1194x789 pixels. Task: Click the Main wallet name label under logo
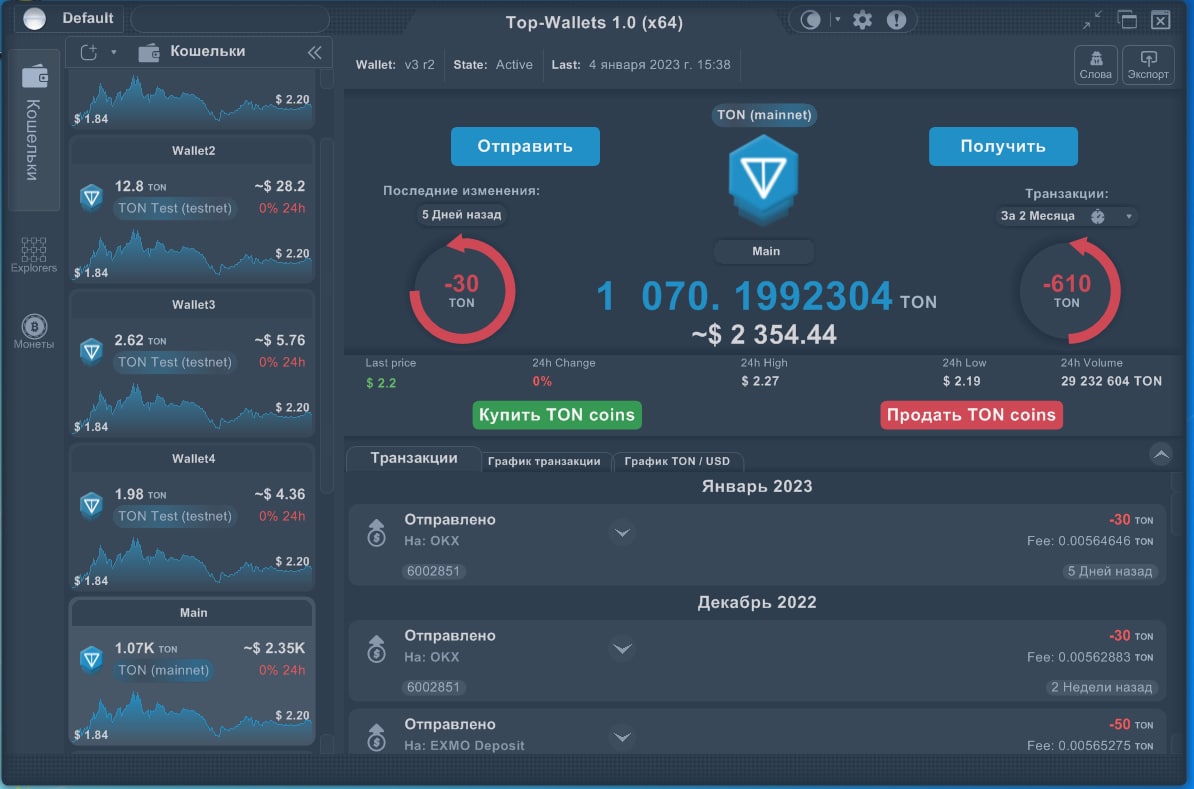pyautogui.click(x=765, y=251)
